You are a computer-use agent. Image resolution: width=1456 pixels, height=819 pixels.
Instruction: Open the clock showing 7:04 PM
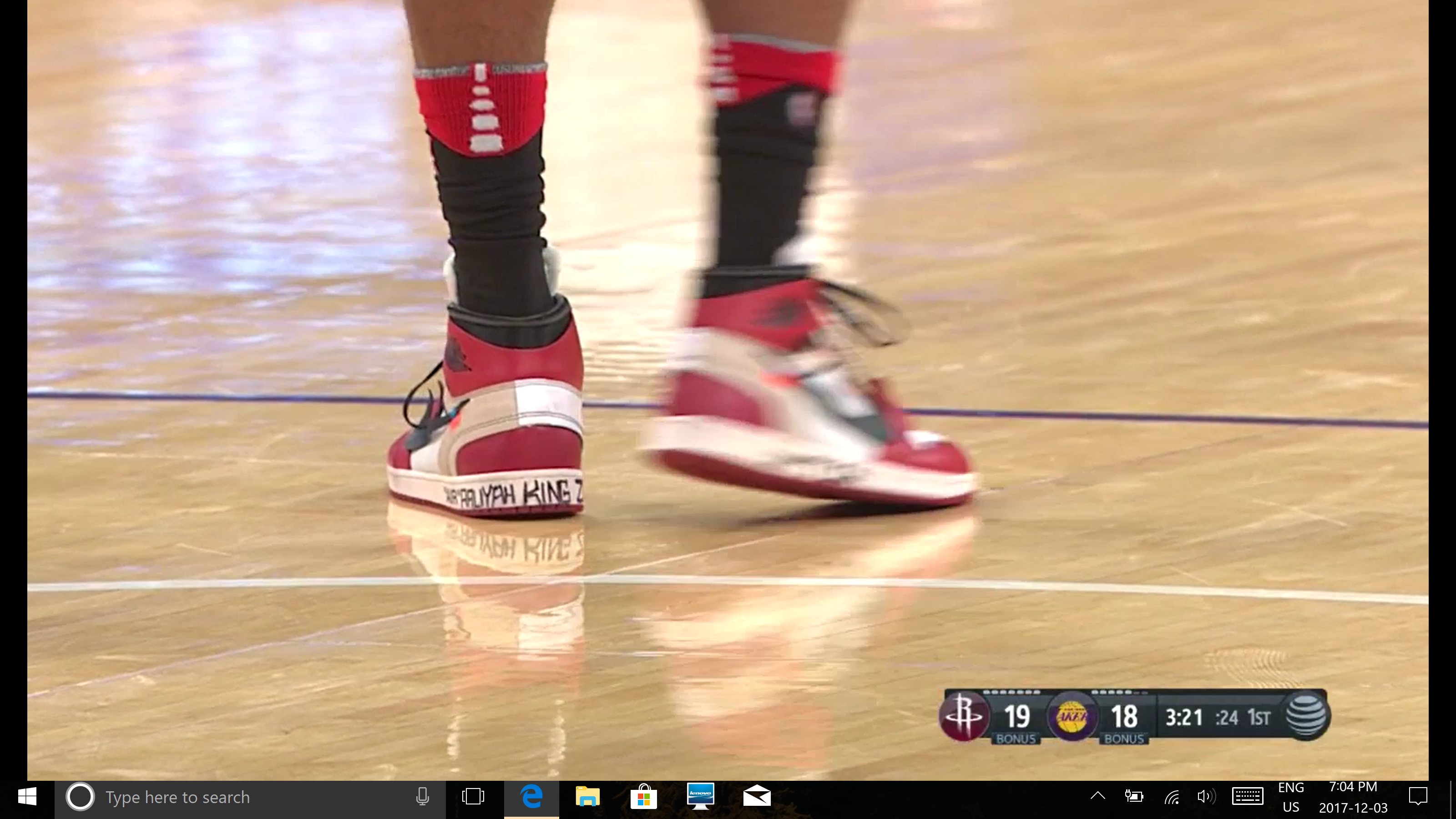click(1353, 787)
